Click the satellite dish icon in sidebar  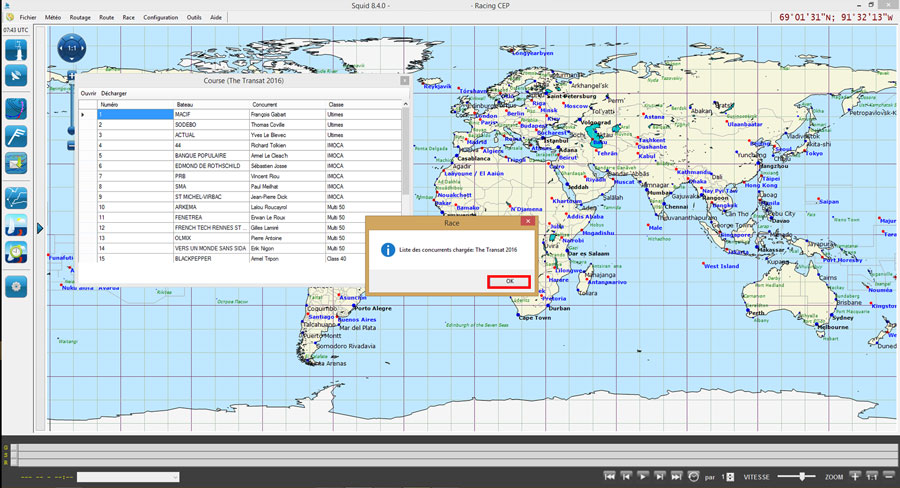click(16, 76)
